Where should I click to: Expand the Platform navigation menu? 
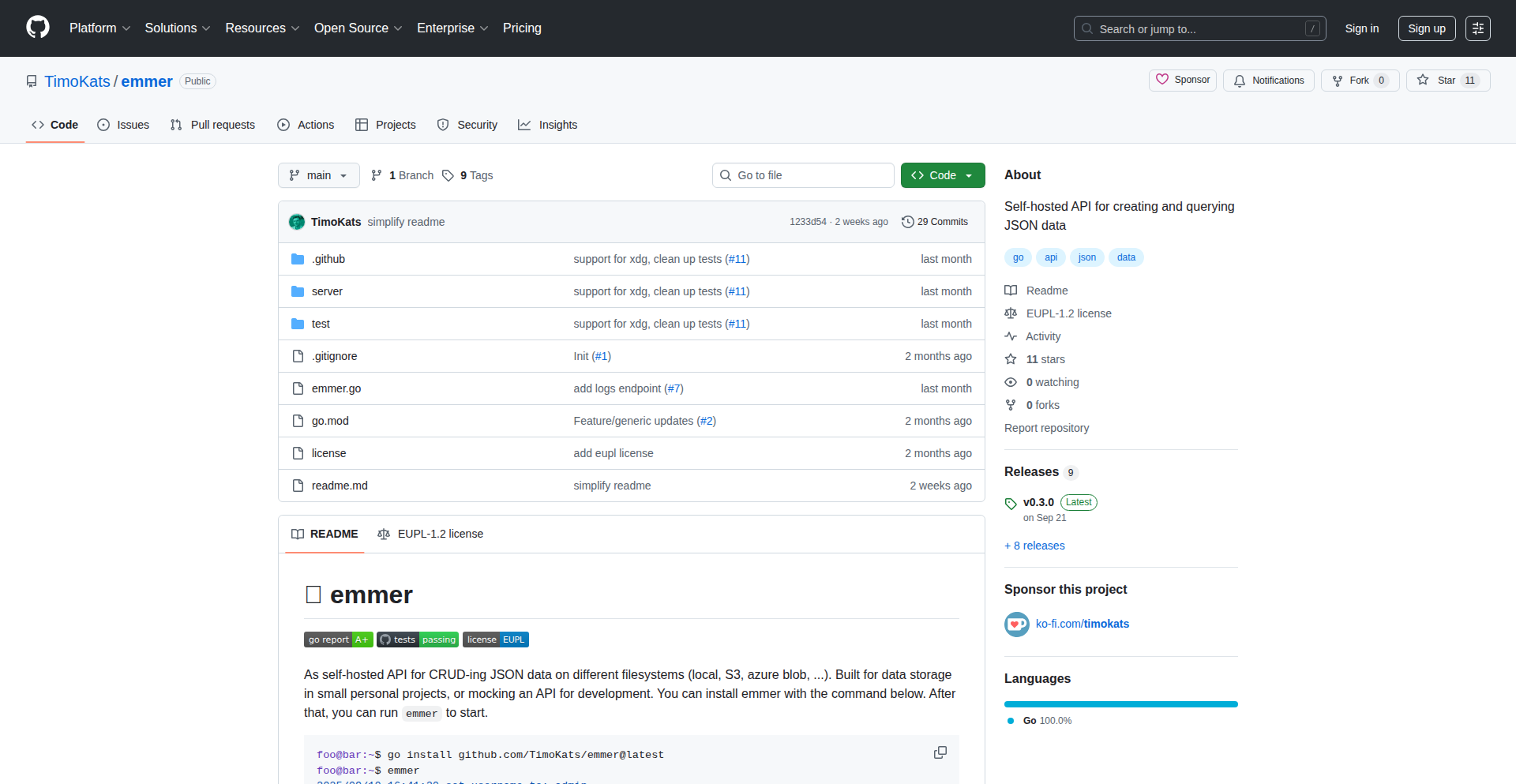pyautogui.click(x=99, y=28)
